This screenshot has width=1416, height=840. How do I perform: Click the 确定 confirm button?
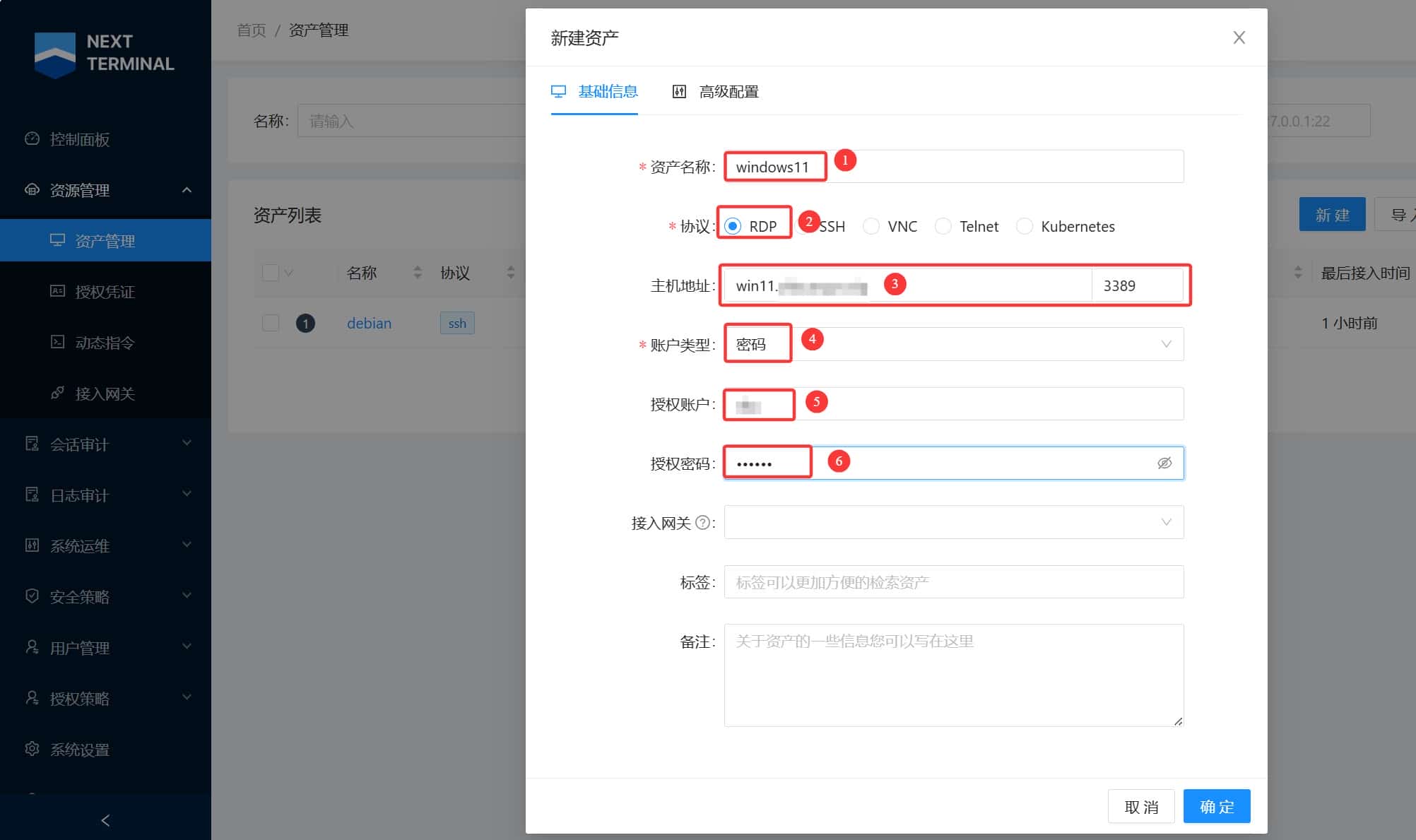1216,806
